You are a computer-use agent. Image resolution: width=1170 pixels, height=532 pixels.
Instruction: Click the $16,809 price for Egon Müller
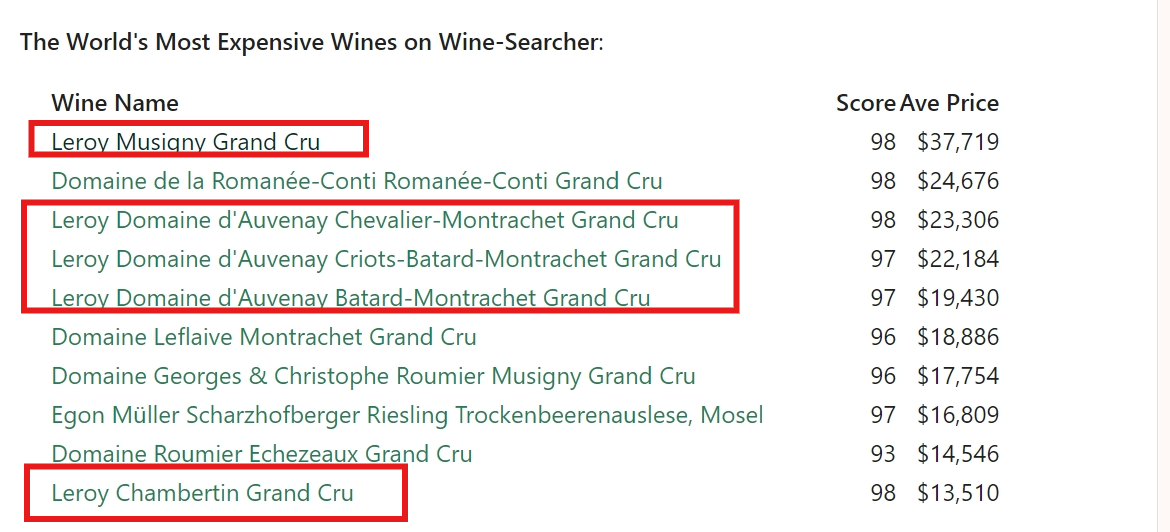pos(958,415)
